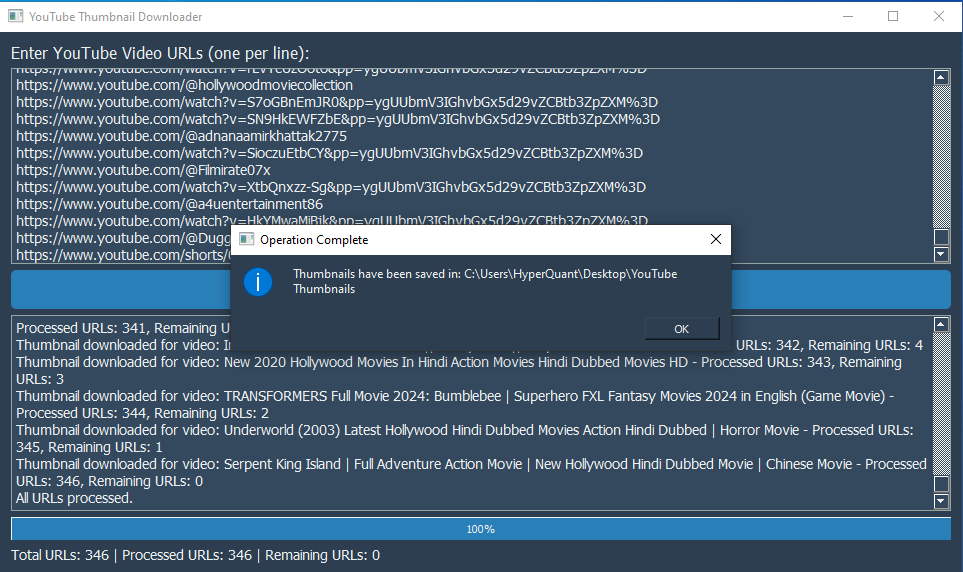Click the blue button beneath the URL box
This screenshot has width=963, height=572.
[120, 289]
